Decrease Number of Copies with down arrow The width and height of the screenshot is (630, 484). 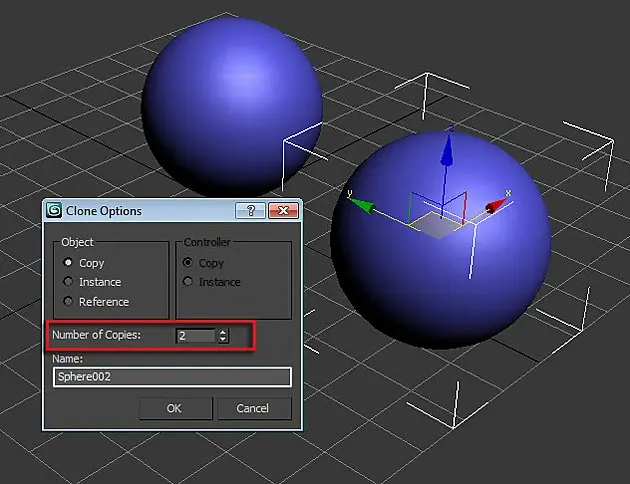point(223,339)
